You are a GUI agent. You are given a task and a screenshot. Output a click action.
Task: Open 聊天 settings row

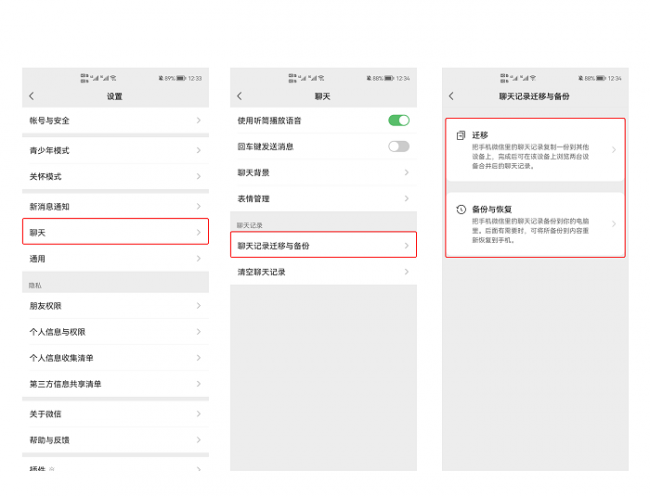coord(115,232)
